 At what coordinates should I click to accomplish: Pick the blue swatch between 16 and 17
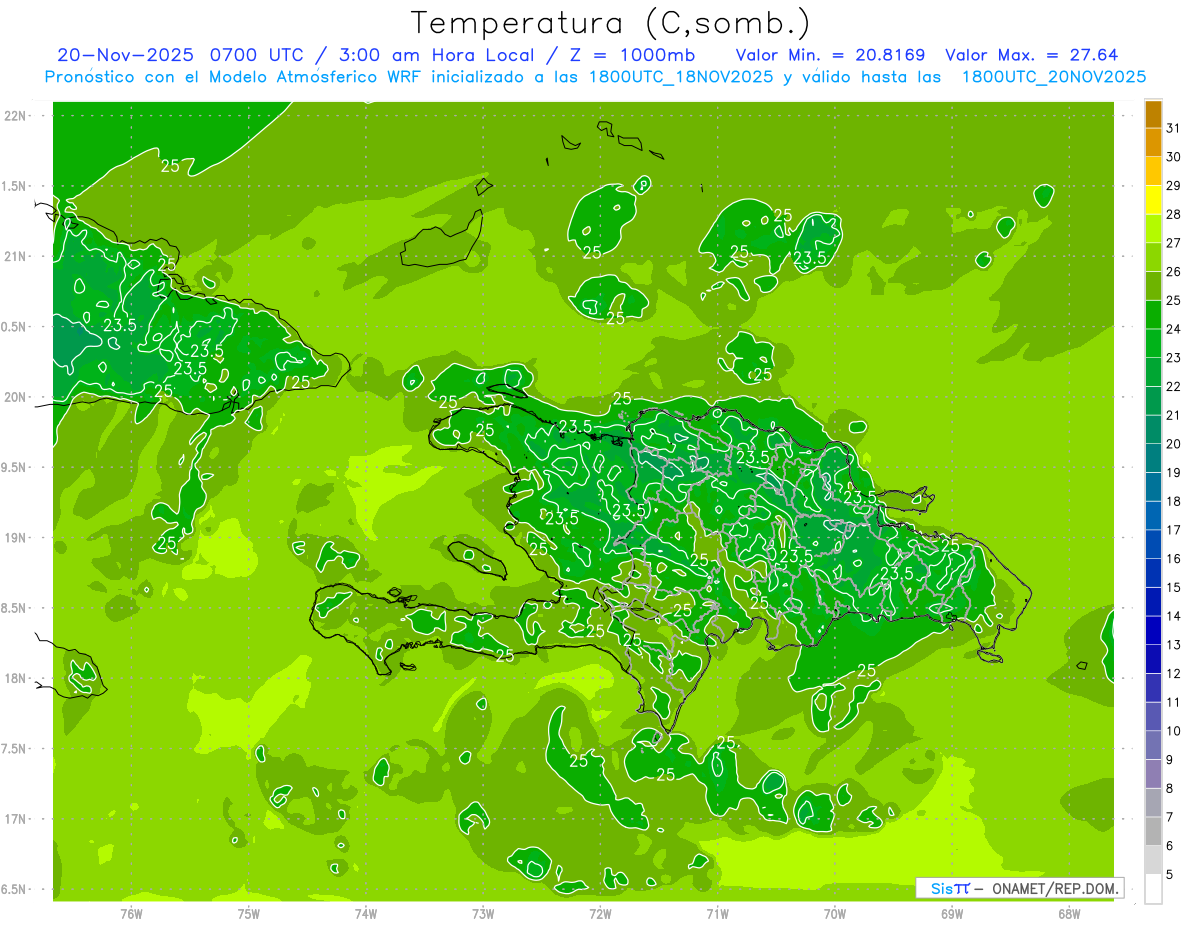point(1153,544)
